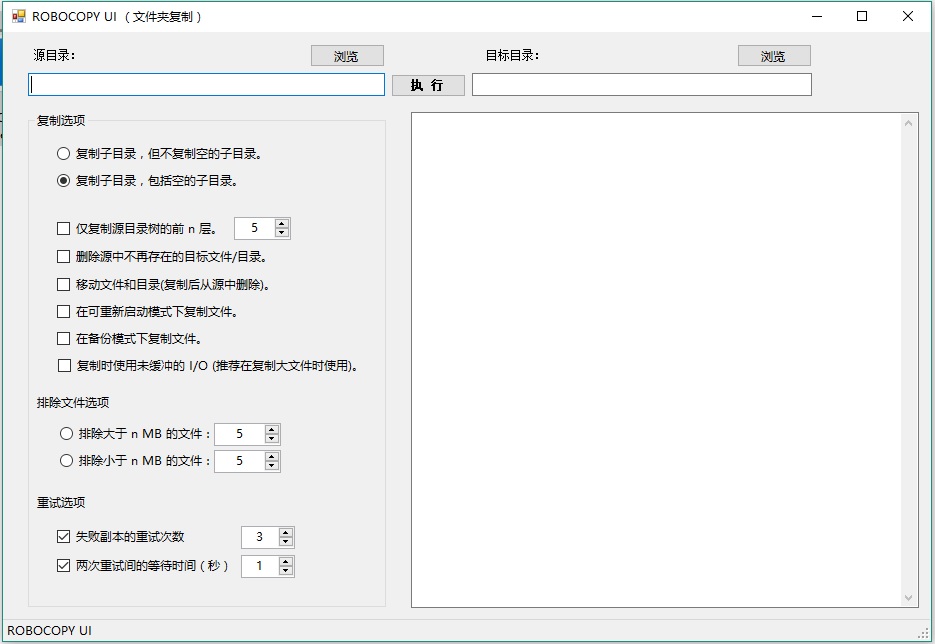
Task: Increase the 前 n 层 level spinner value
Action: click(x=281, y=224)
